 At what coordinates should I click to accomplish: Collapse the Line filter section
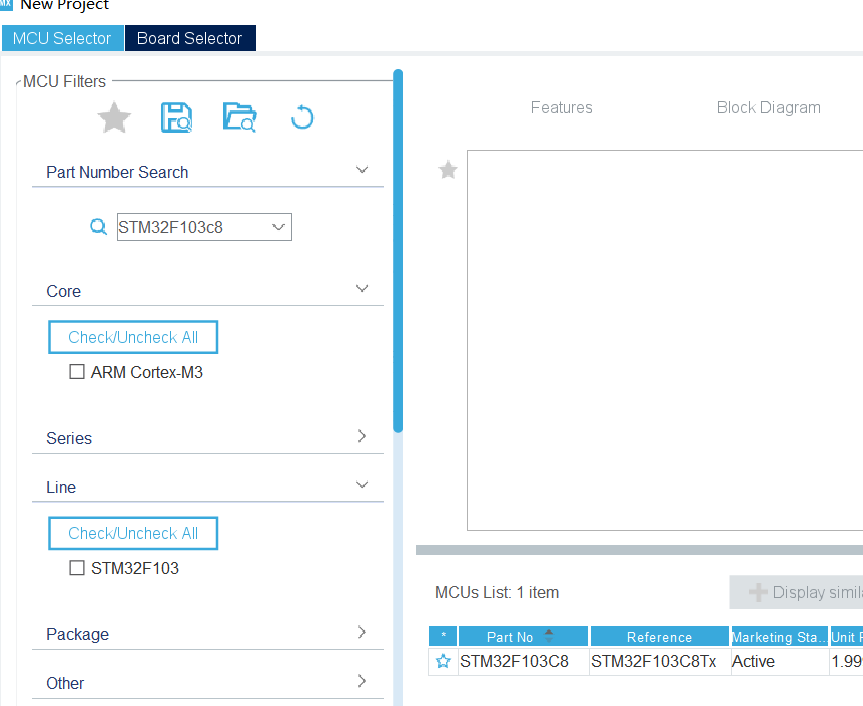(x=362, y=485)
